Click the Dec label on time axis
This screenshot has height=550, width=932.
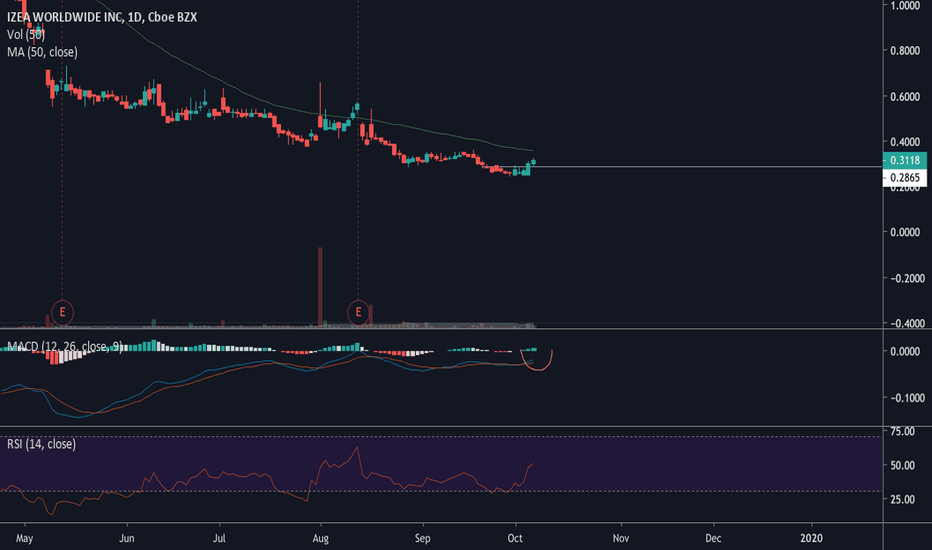pyautogui.click(x=713, y=538)
